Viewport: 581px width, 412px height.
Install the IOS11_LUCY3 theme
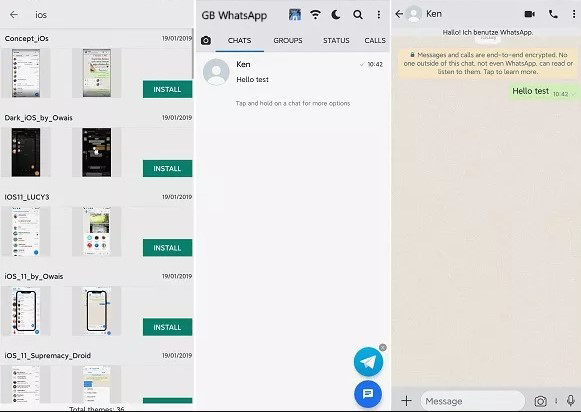click(167, 248)
